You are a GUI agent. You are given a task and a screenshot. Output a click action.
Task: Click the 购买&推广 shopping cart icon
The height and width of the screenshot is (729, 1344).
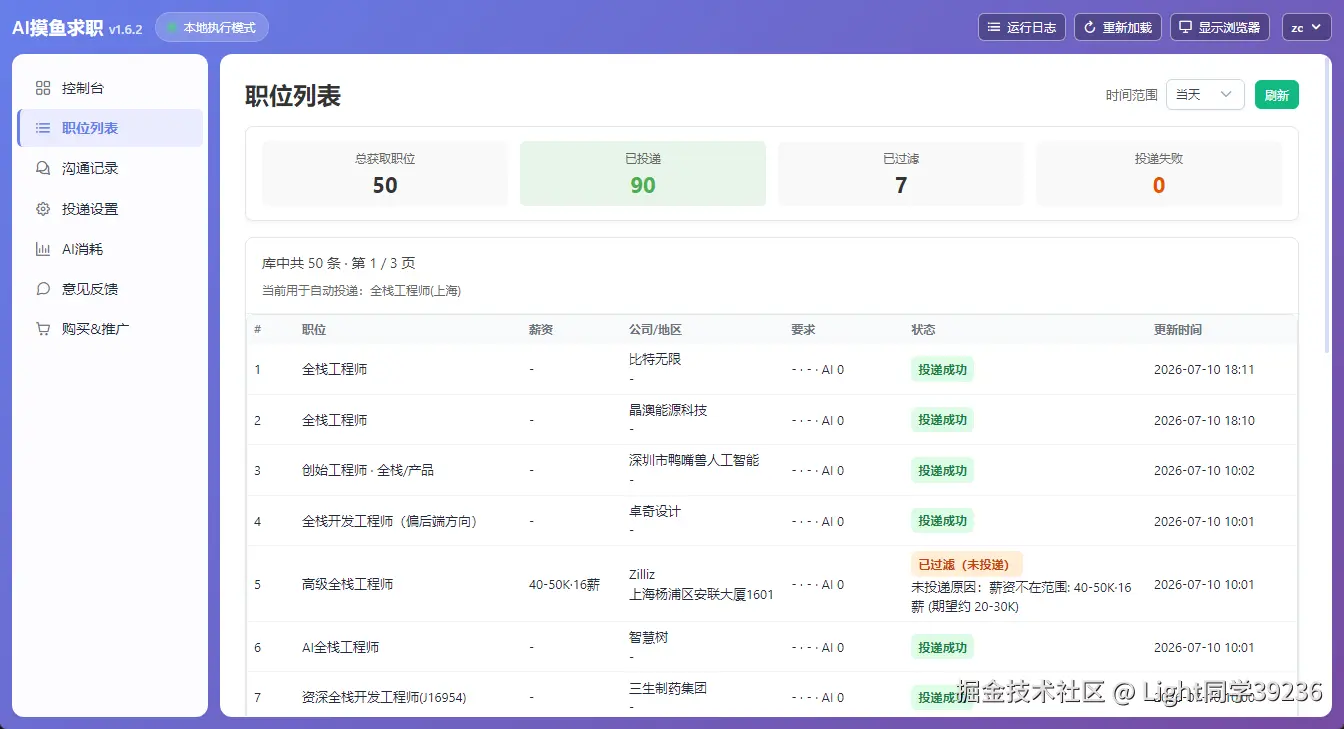click(x=42, y=329)
